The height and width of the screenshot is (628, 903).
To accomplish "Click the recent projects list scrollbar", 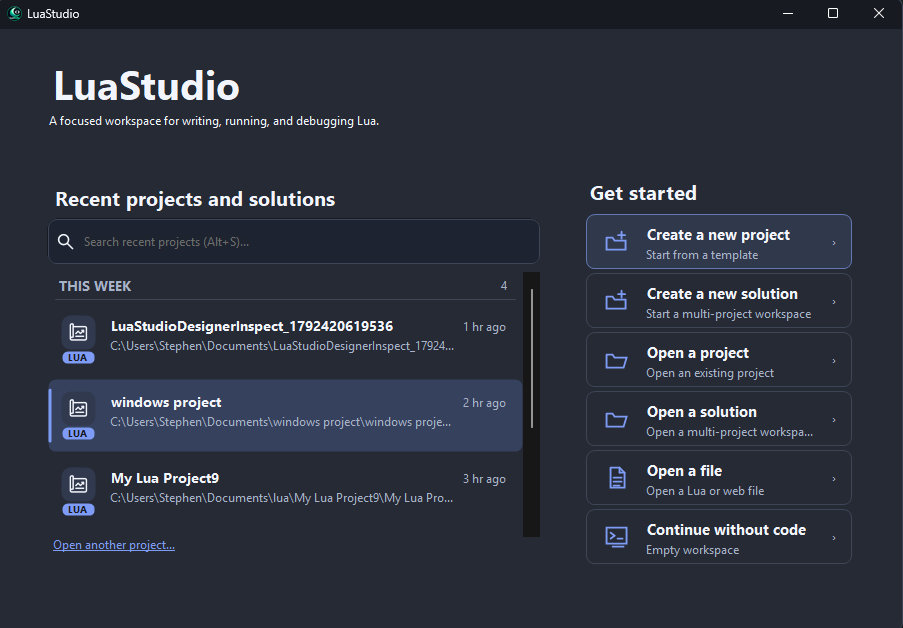I will pos(532,358).
